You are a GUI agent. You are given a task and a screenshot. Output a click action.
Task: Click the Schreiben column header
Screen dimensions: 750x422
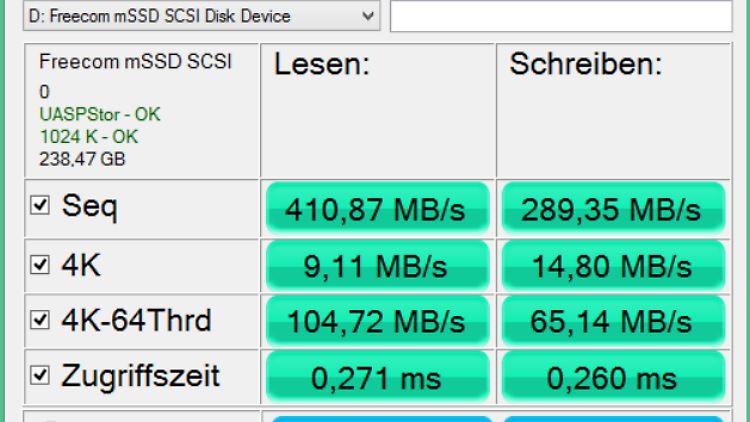pos(586,66)
